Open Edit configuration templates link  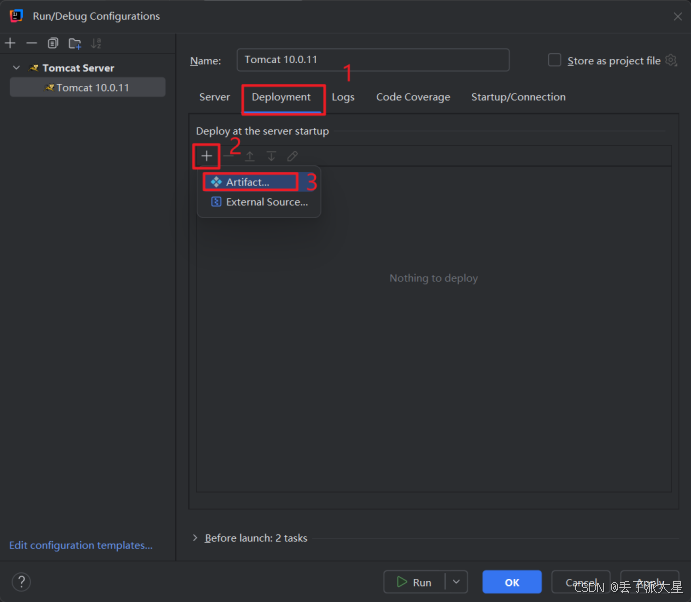[81, 545]
